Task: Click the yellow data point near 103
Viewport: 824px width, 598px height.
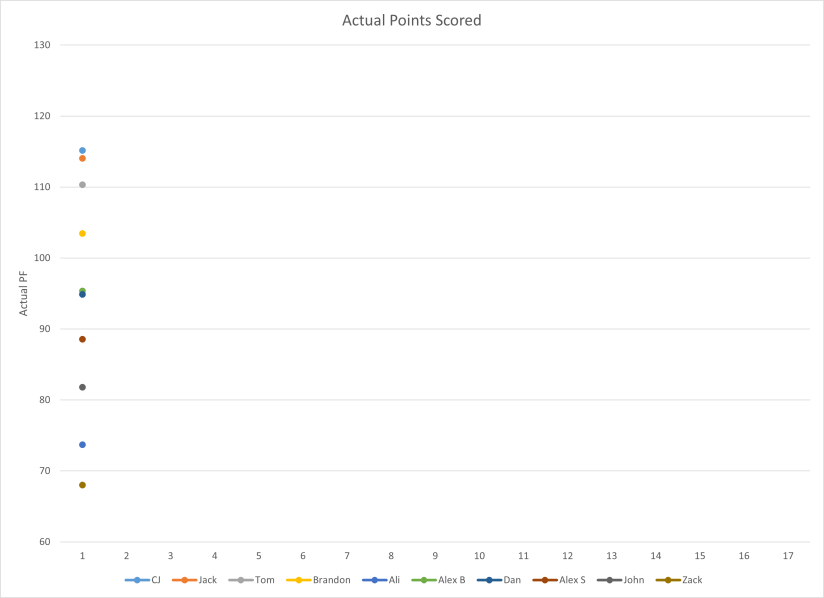Action: coord(82,234)
